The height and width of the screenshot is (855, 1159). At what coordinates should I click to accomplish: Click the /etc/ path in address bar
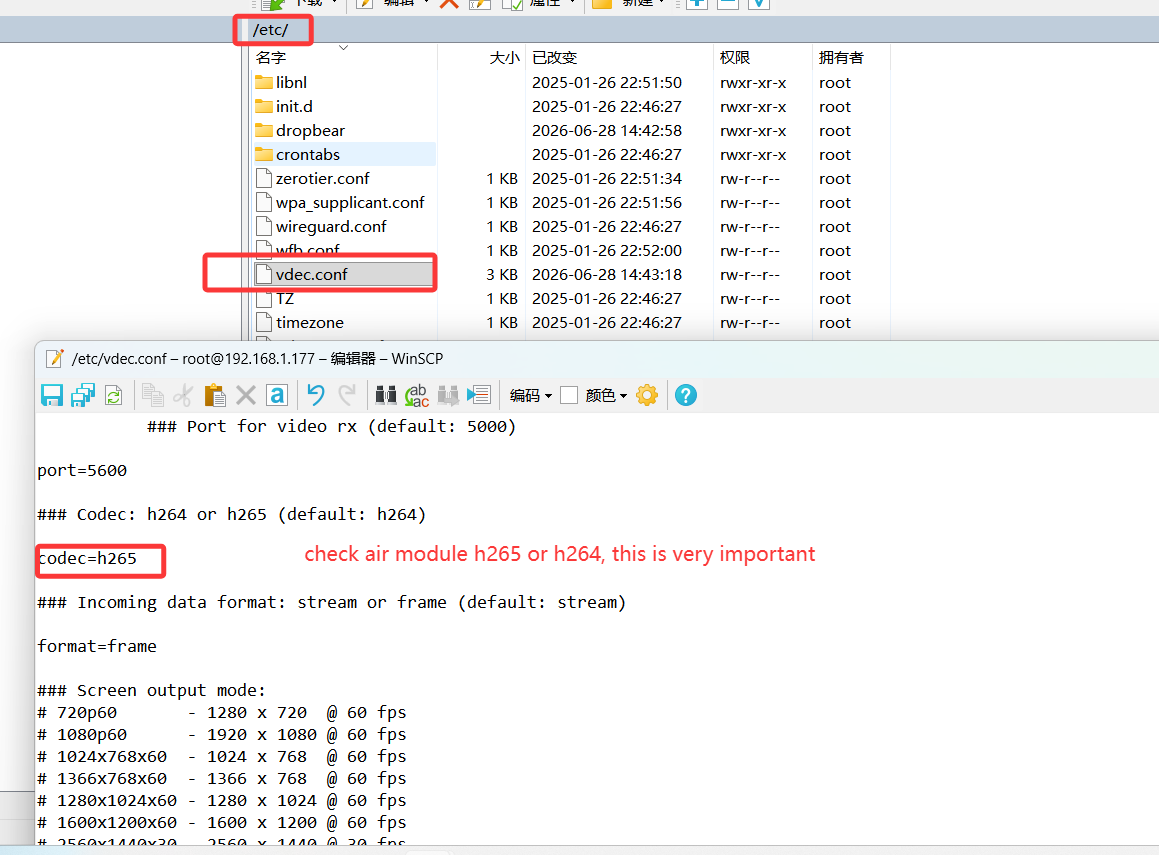[x=271, y=30]
